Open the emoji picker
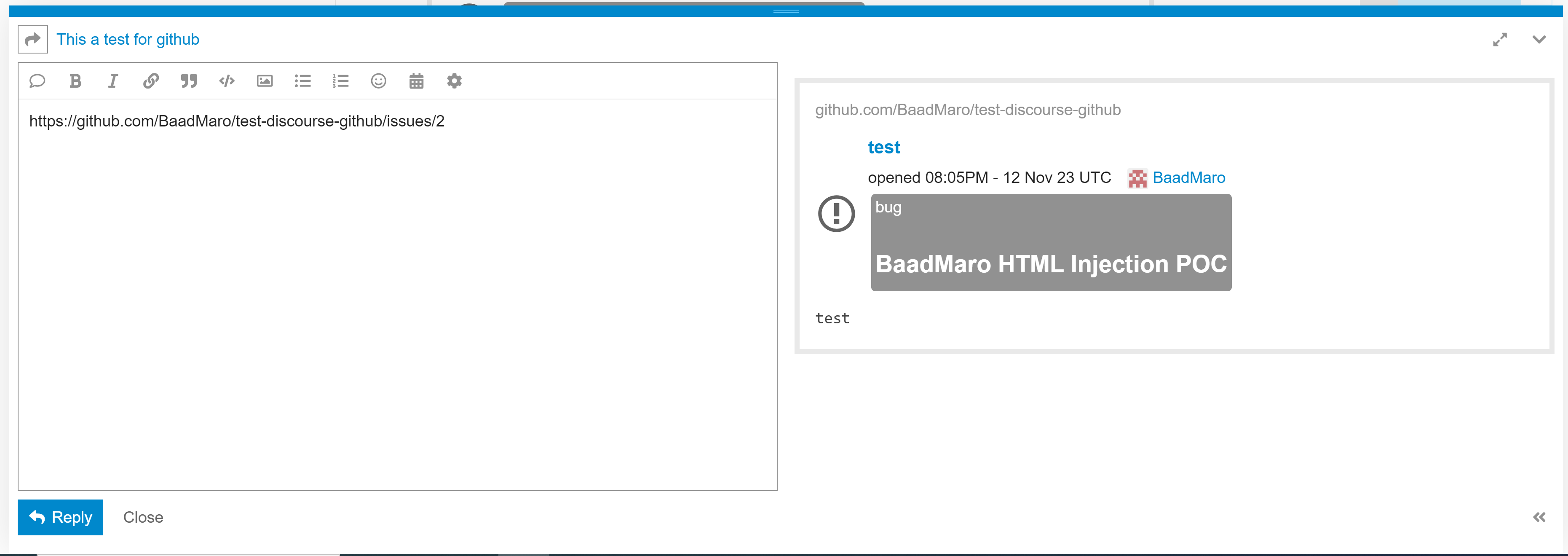 pyautogui.click(x=379, y=81)
